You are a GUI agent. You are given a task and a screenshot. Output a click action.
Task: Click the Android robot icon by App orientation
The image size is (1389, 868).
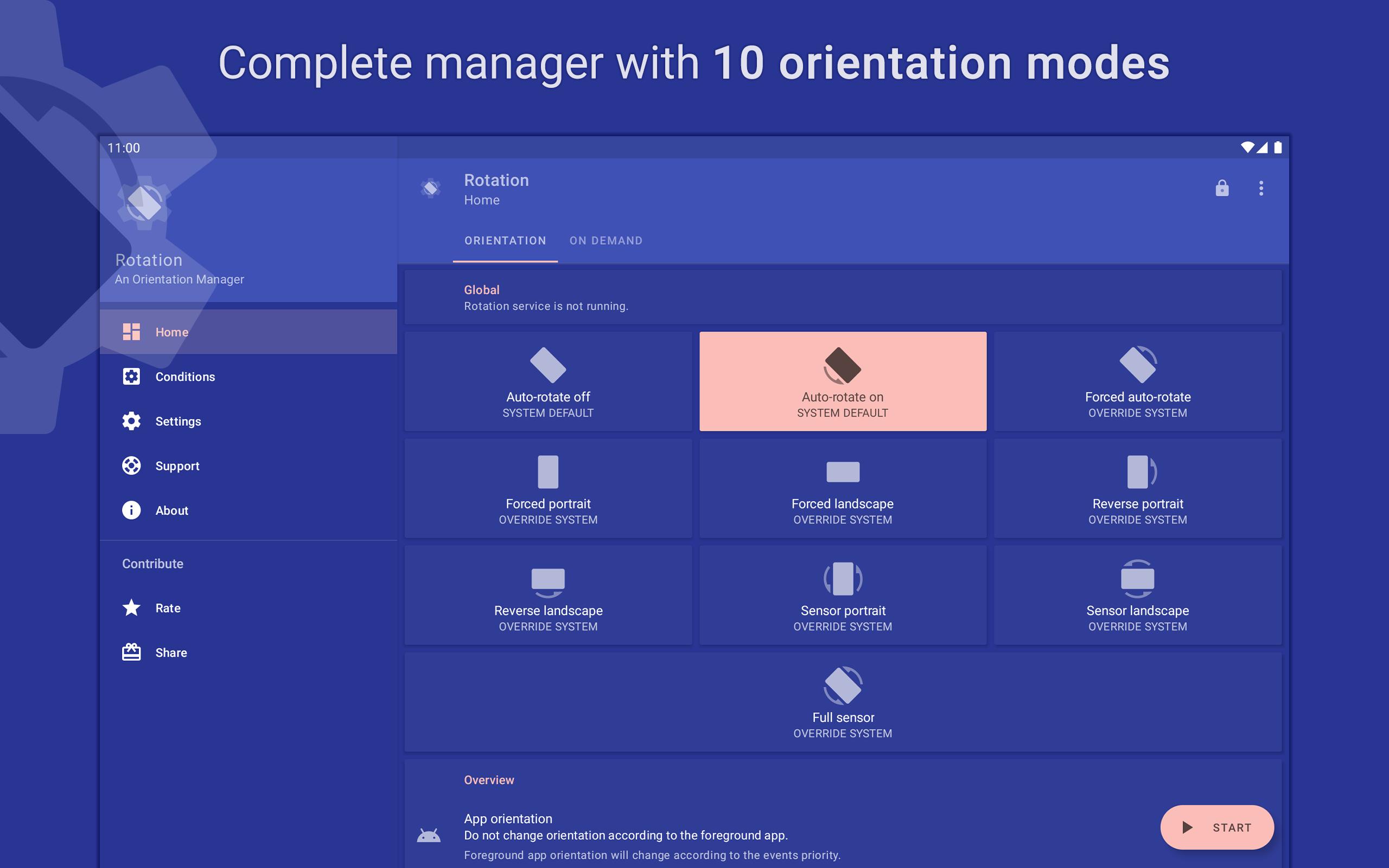pyautogui.click(x=429, y=835)
